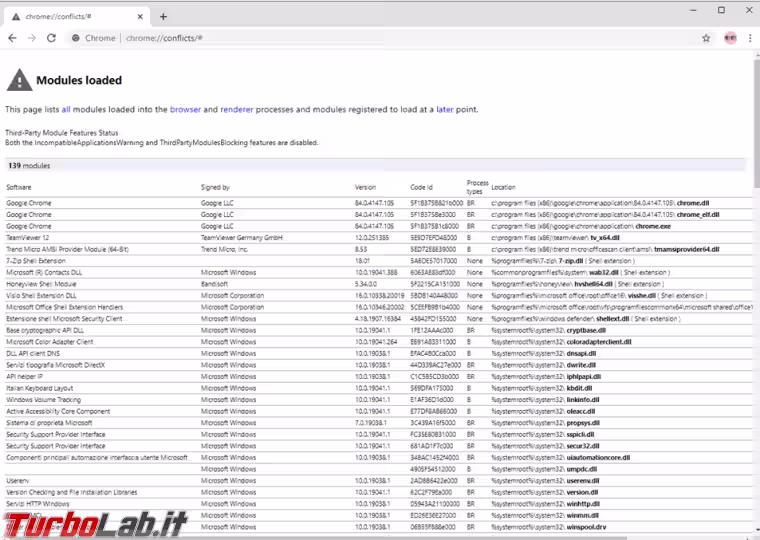Close the chrome://conflicts tab
Screen dimensions: 760x540
click(140, 16)
